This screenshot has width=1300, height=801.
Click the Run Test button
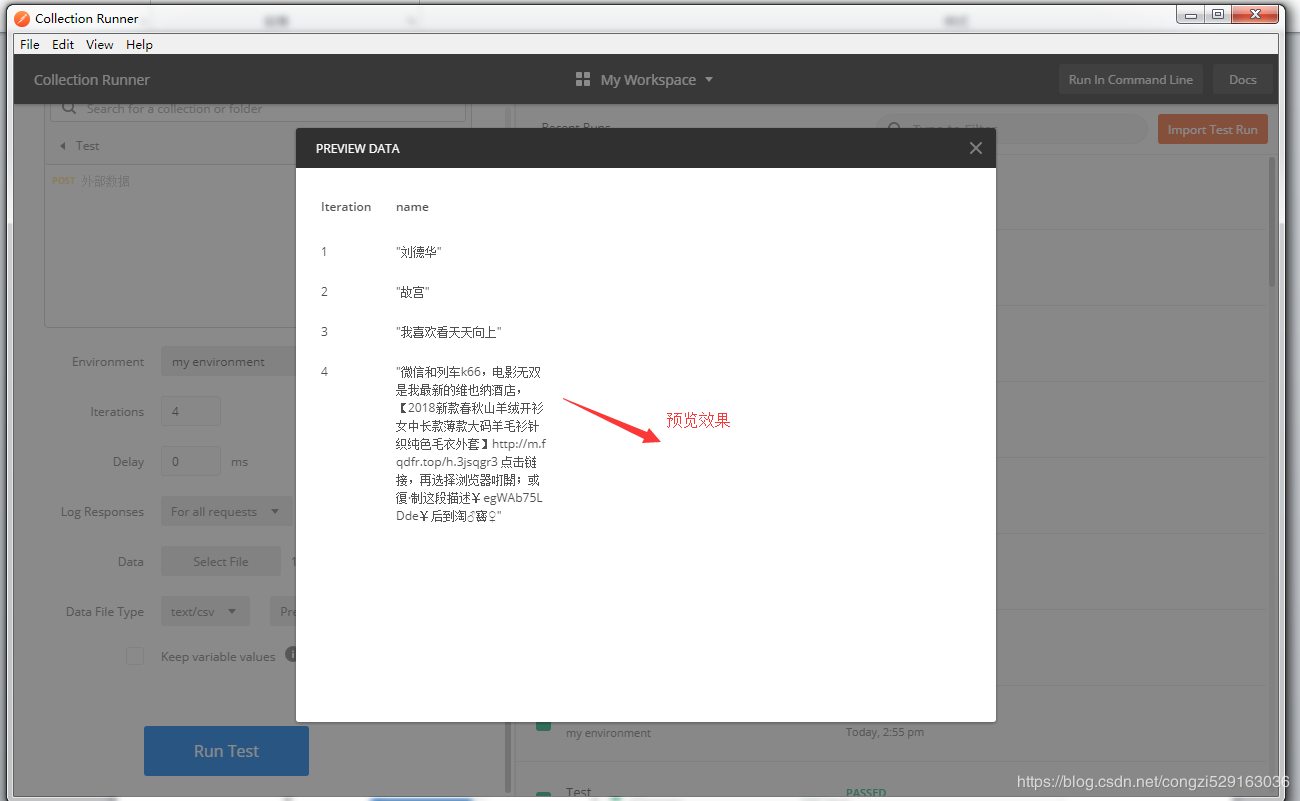(x=226, y=751)
